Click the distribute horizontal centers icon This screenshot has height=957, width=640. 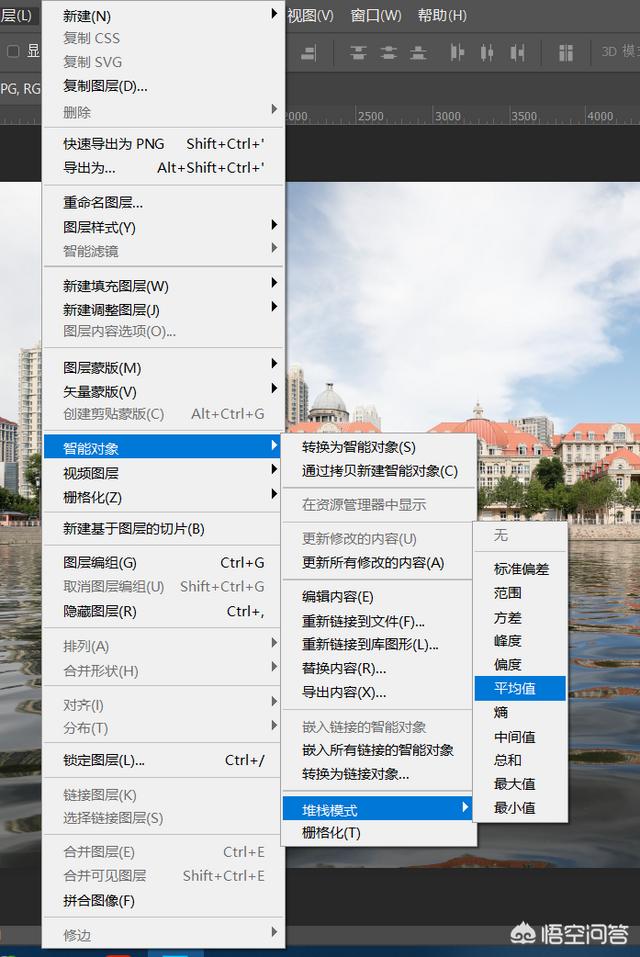pyautogui.click(x=487, y=51)
